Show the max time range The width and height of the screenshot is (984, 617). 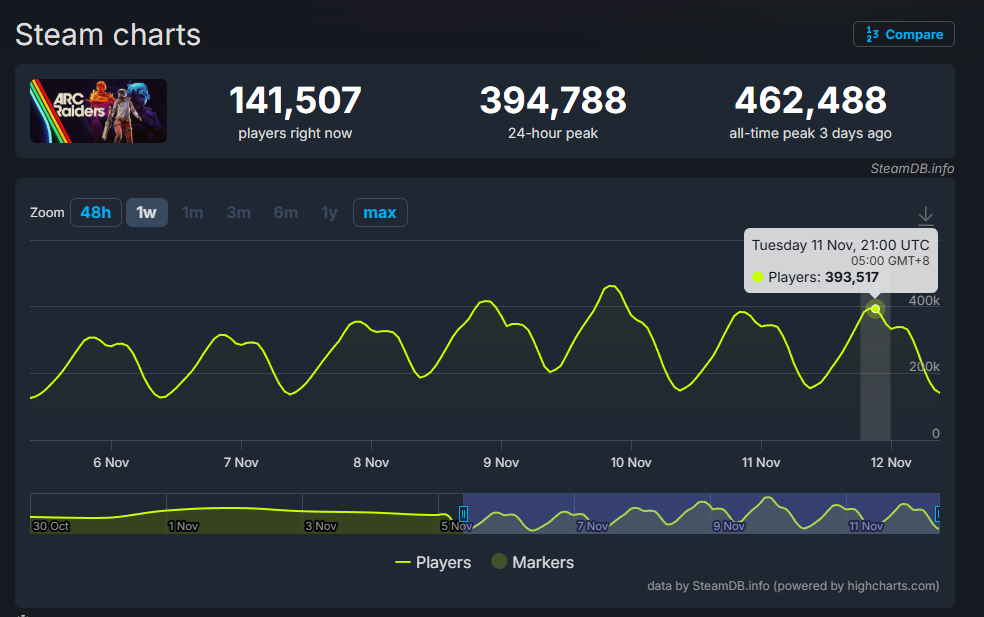click(379, 212)
